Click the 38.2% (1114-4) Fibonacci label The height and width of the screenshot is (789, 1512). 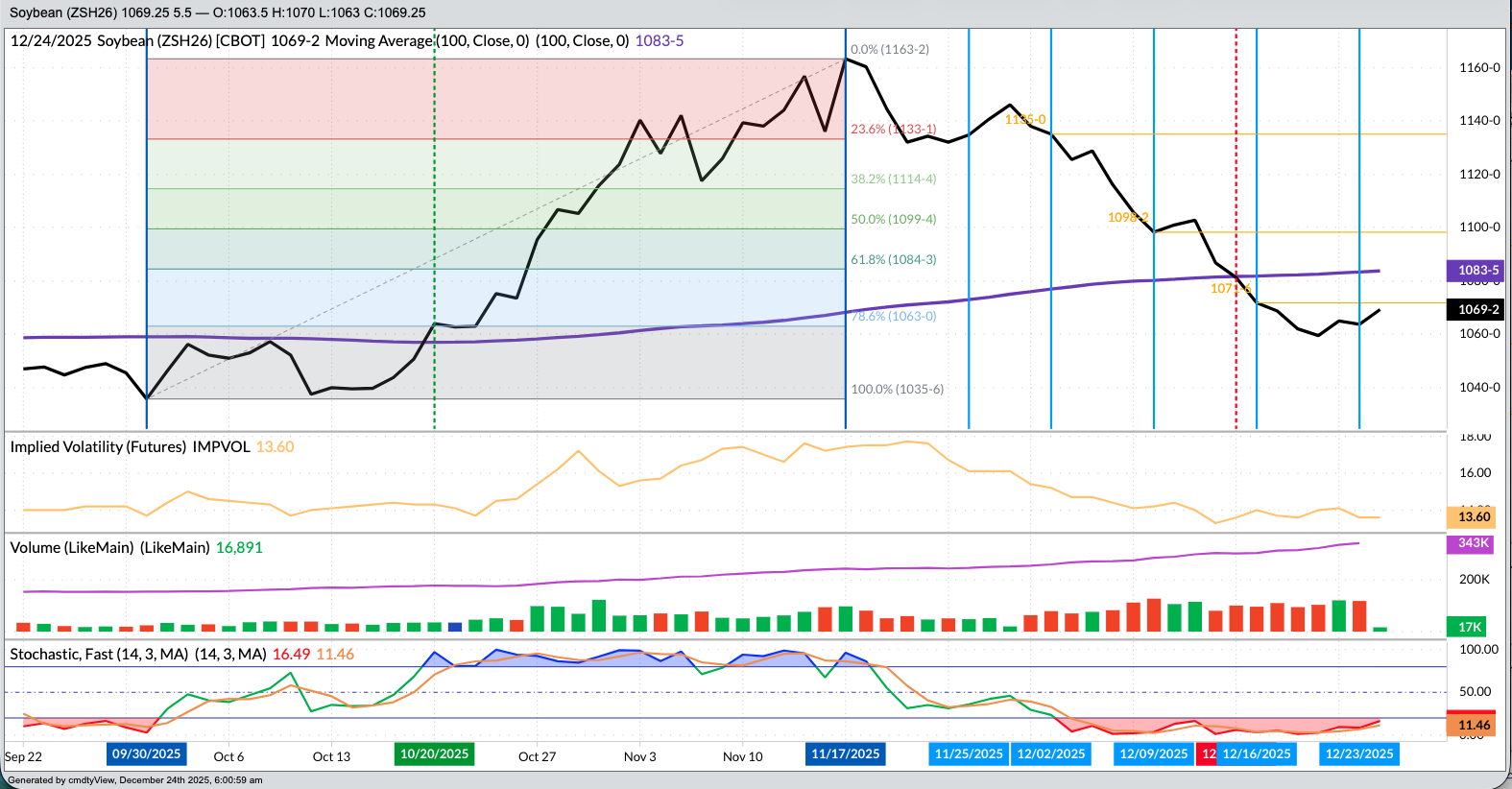(893, 179)
